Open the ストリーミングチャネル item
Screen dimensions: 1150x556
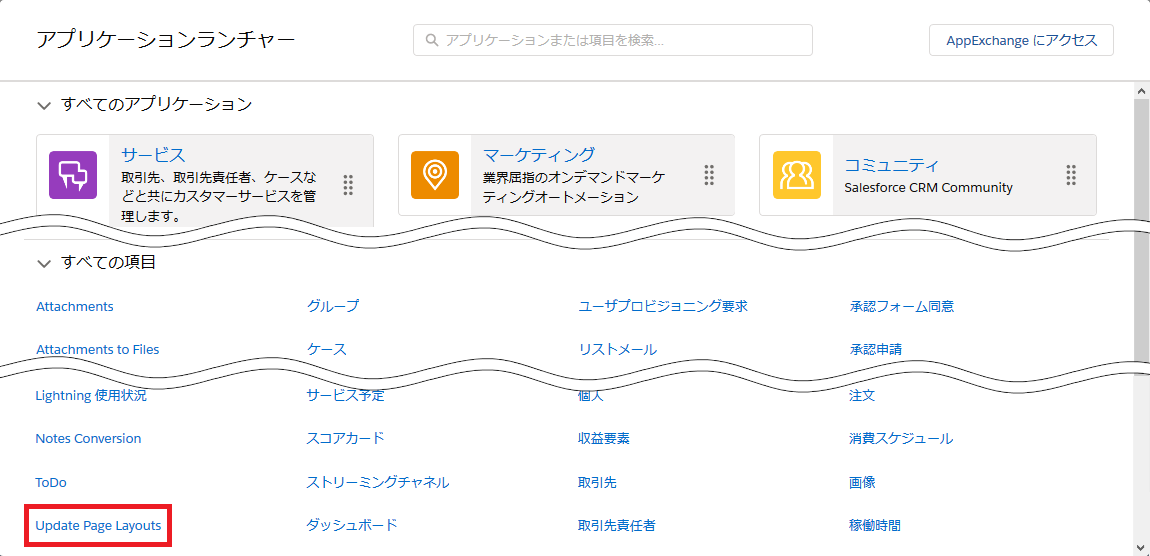378,483
